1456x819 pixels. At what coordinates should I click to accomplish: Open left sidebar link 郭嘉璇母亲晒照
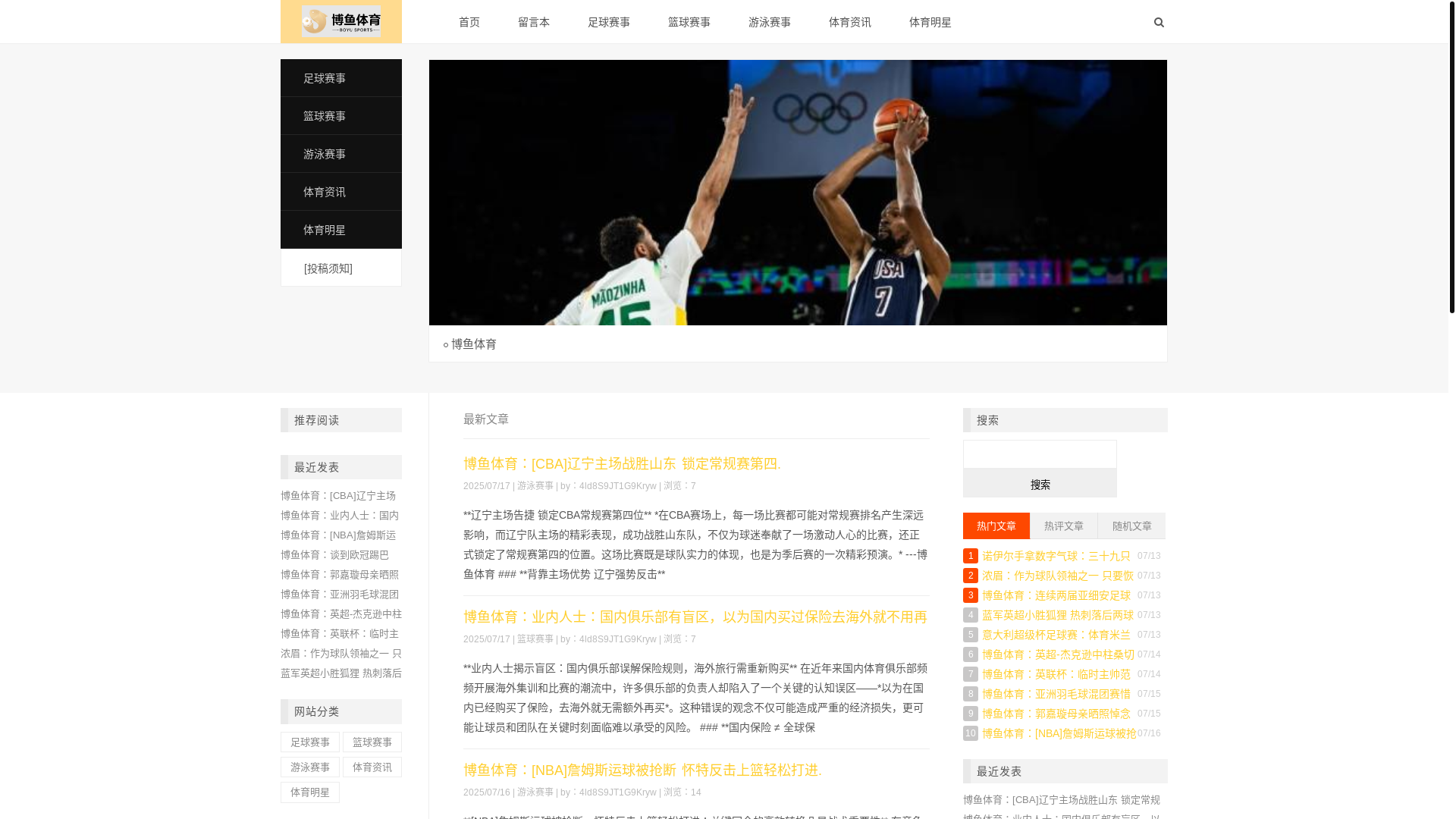340,574
